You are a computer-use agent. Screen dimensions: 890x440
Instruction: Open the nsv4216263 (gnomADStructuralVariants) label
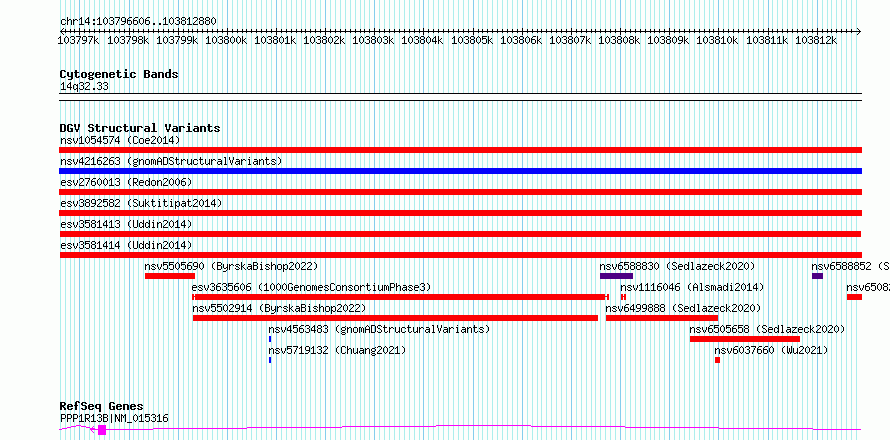tap(171, 161)
